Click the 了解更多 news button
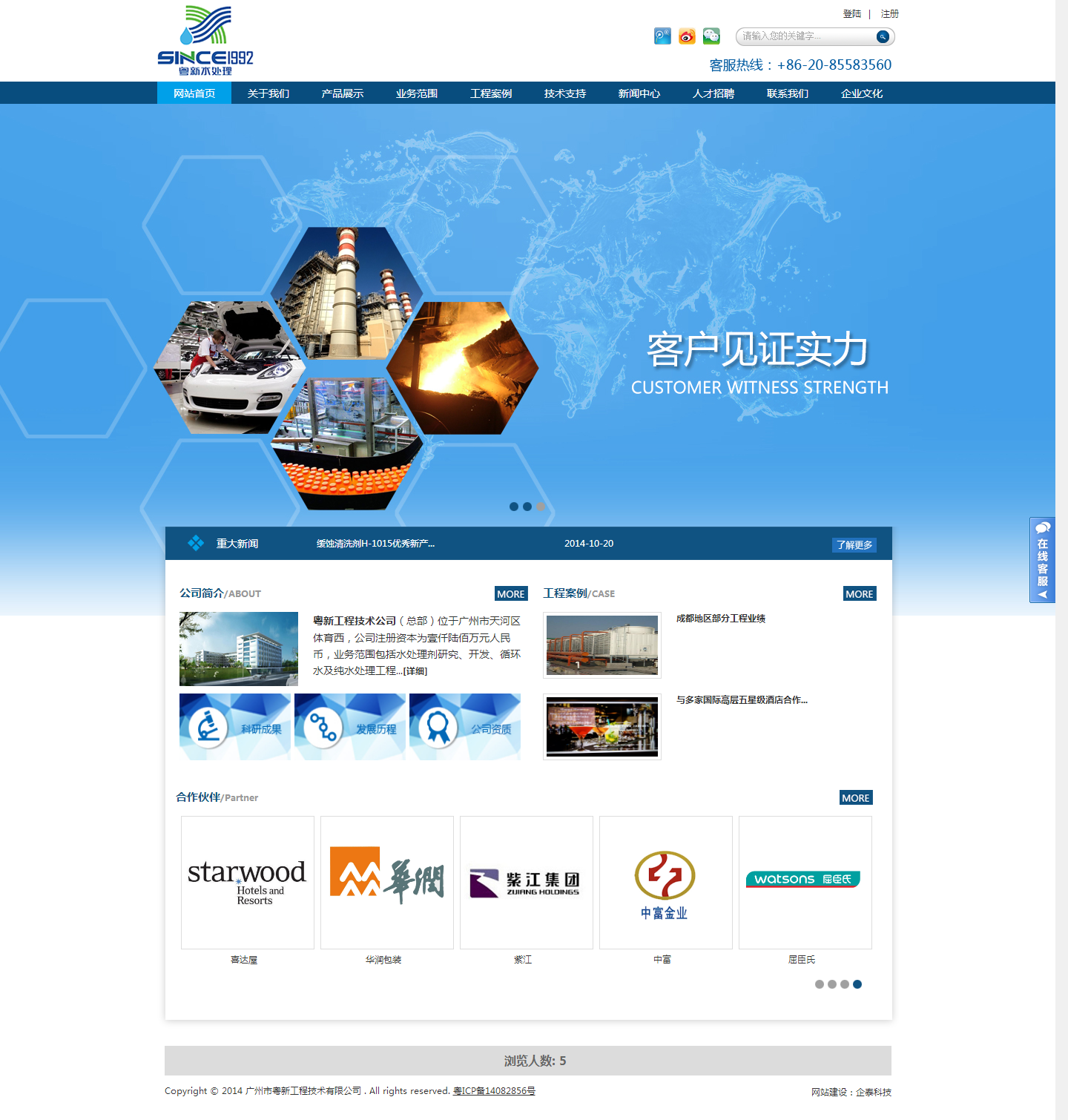The height and width of the screenshot is (1120, 1068). [x=854, y=544]
